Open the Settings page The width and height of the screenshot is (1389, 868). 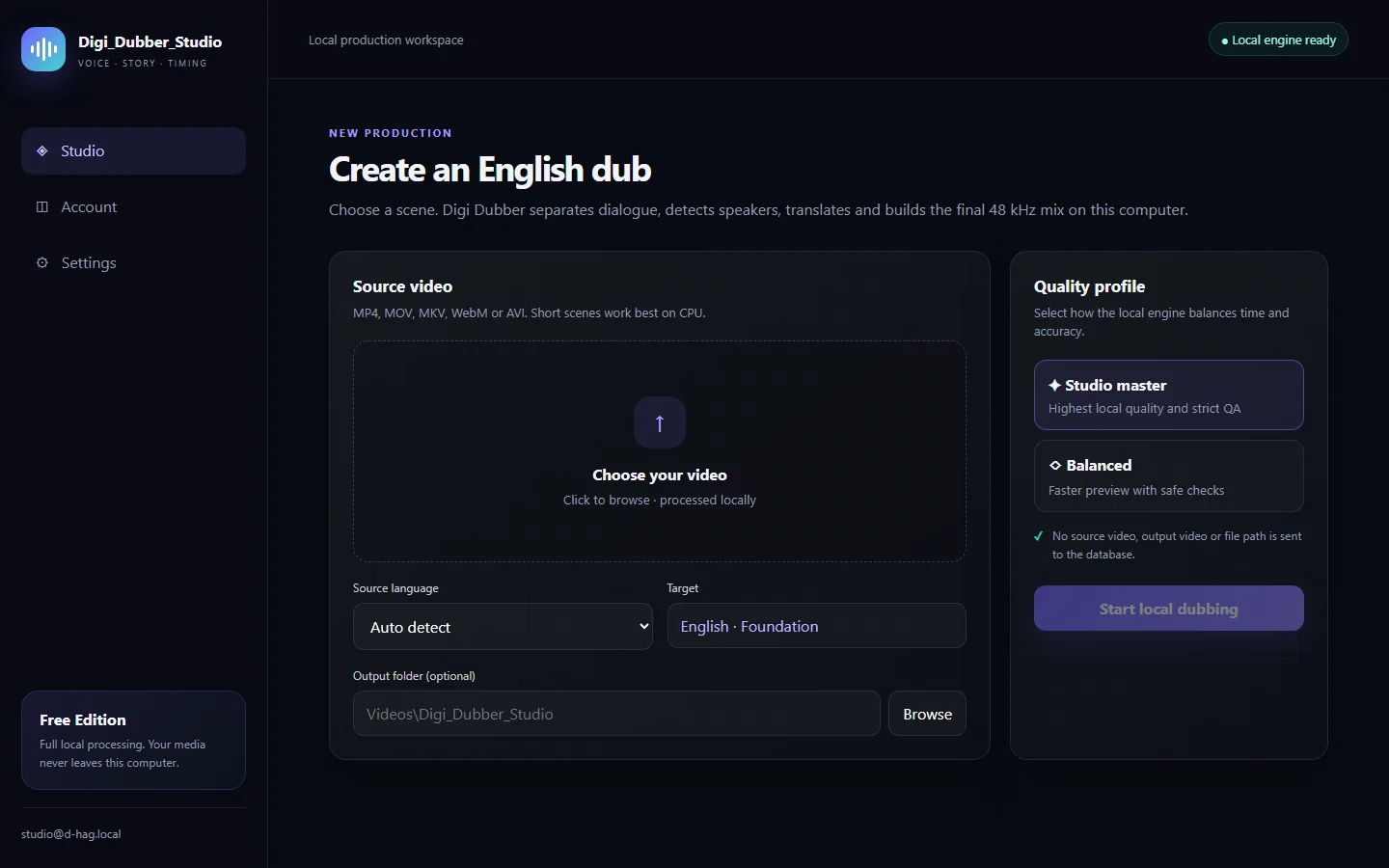click(133, 262)
